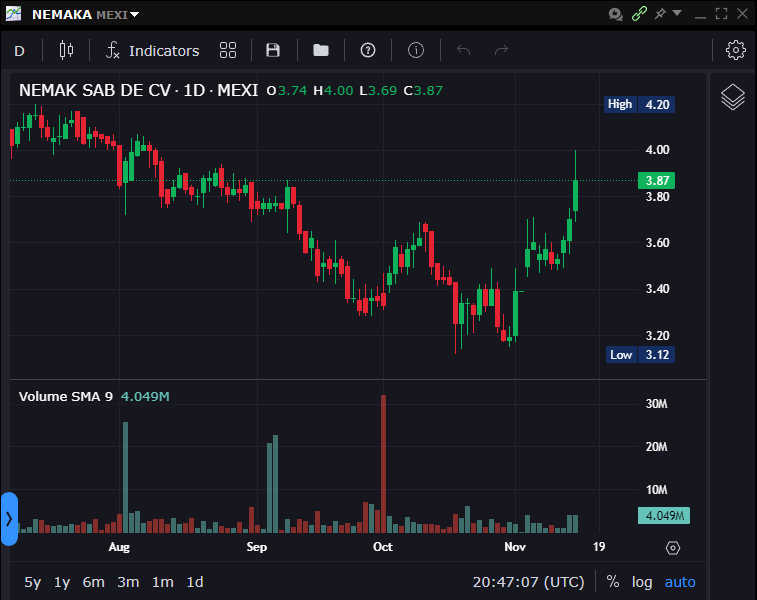Click the 19 date label on time axis

(599, 547)
